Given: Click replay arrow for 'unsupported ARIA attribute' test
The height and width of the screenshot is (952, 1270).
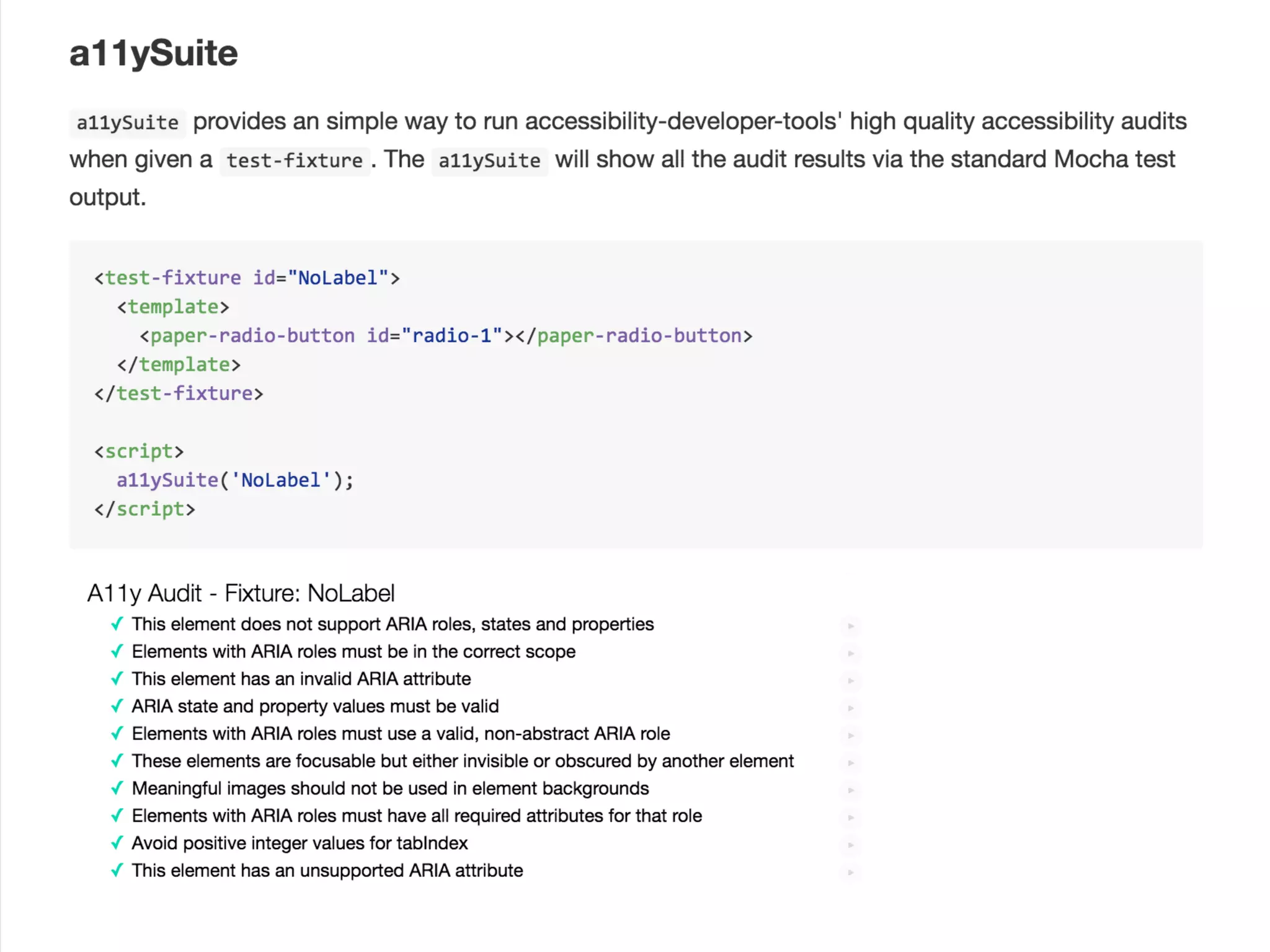Looking at the screenshot, I should pyautogui.click(x=851, y=872).
